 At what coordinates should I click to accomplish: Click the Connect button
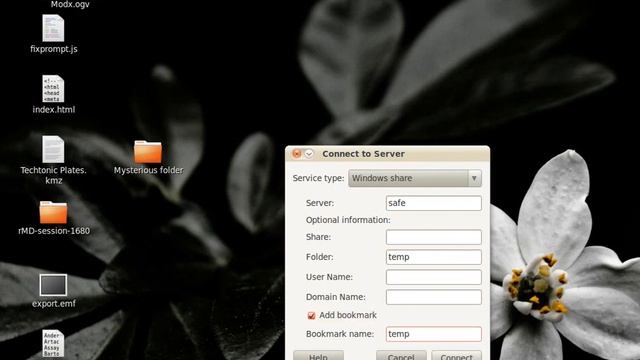[456, 356]
